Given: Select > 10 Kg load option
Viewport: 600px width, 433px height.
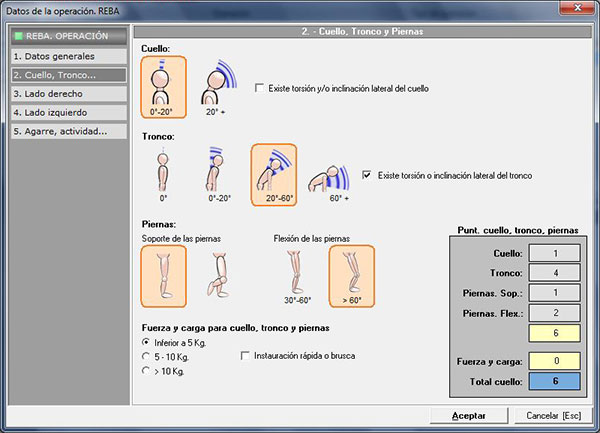Looking at the screenshot, I should point(146,371).
